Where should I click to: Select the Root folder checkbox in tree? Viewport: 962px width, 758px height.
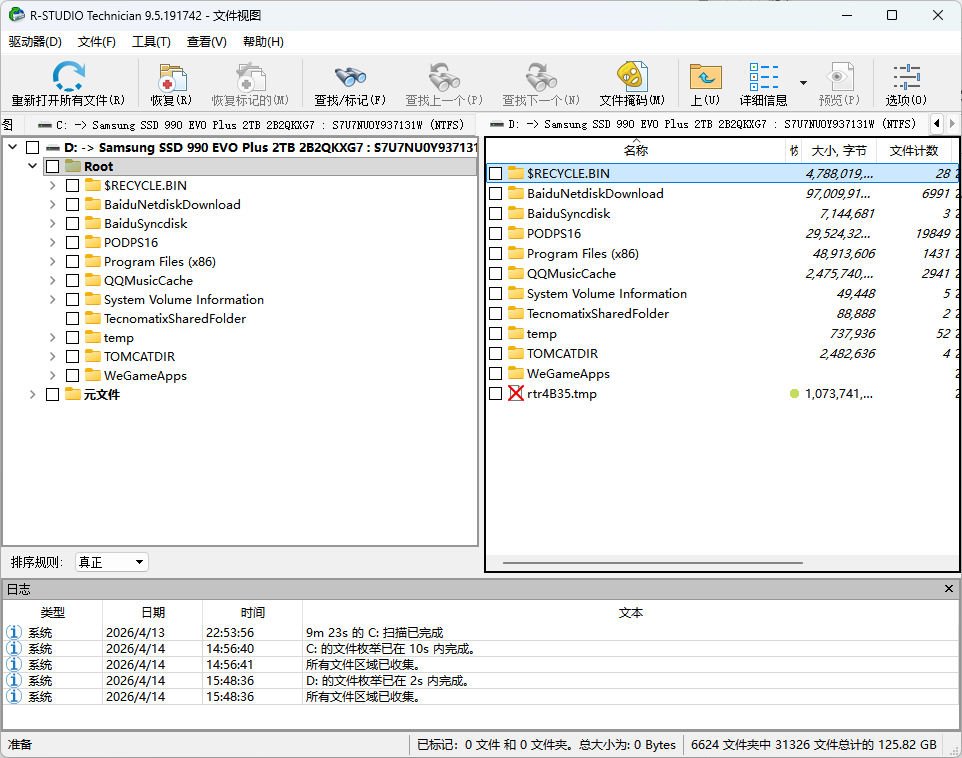[53, 165]
